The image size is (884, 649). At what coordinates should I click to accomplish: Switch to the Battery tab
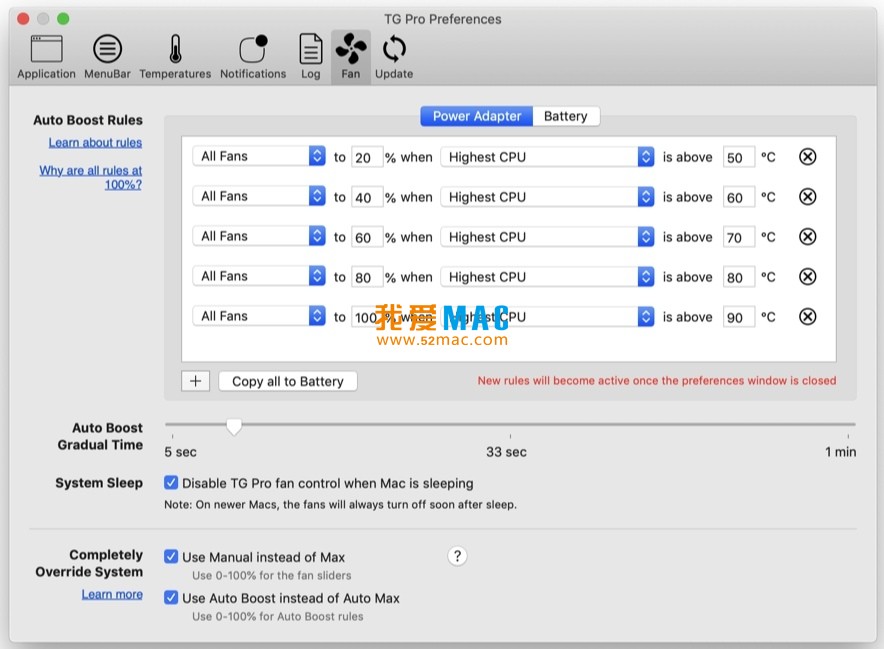click(565, 116)
